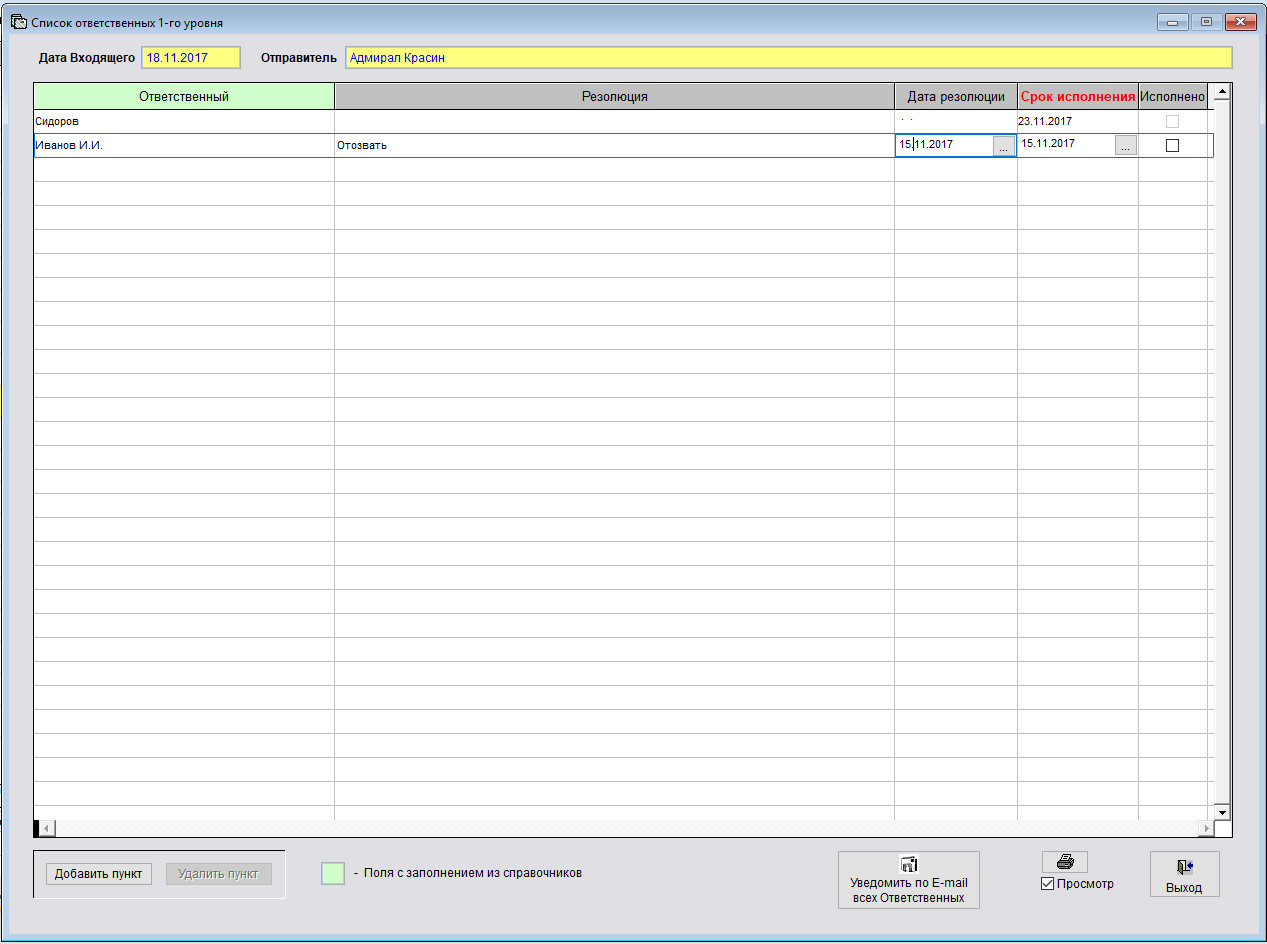Sort by Ответственный column header
Viewport: 1267px width, 944px height.
[x=184, y=96]
